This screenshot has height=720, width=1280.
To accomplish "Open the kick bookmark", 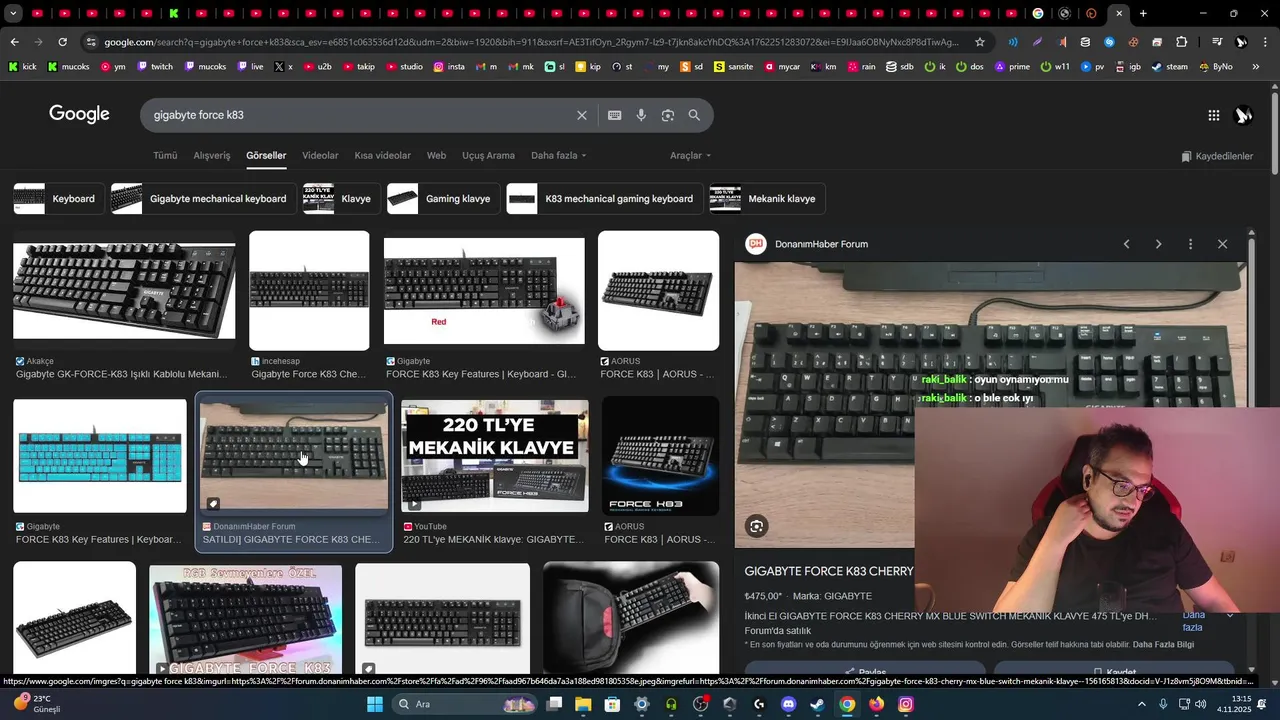I will [22, 67].
